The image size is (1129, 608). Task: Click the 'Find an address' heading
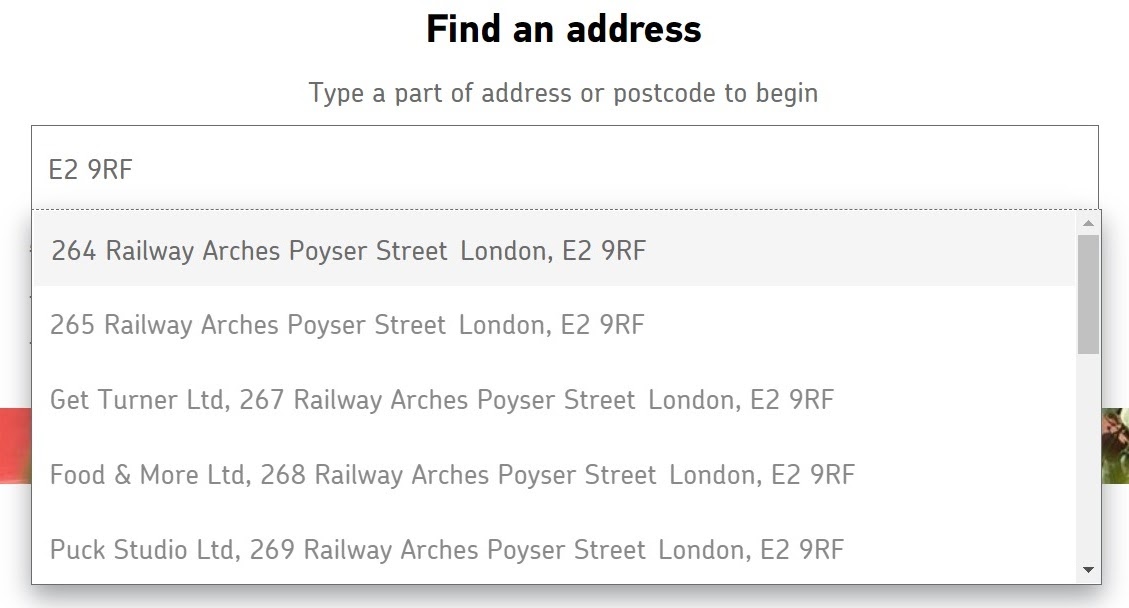tap(564, 30)
